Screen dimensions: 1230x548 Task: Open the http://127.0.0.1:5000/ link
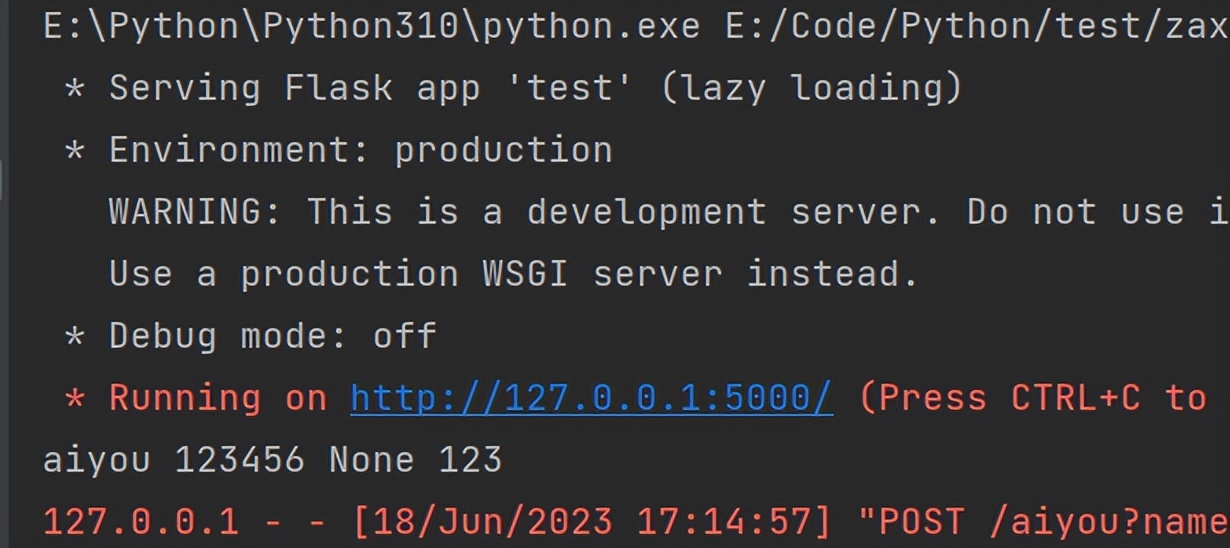tap(591, 398)
